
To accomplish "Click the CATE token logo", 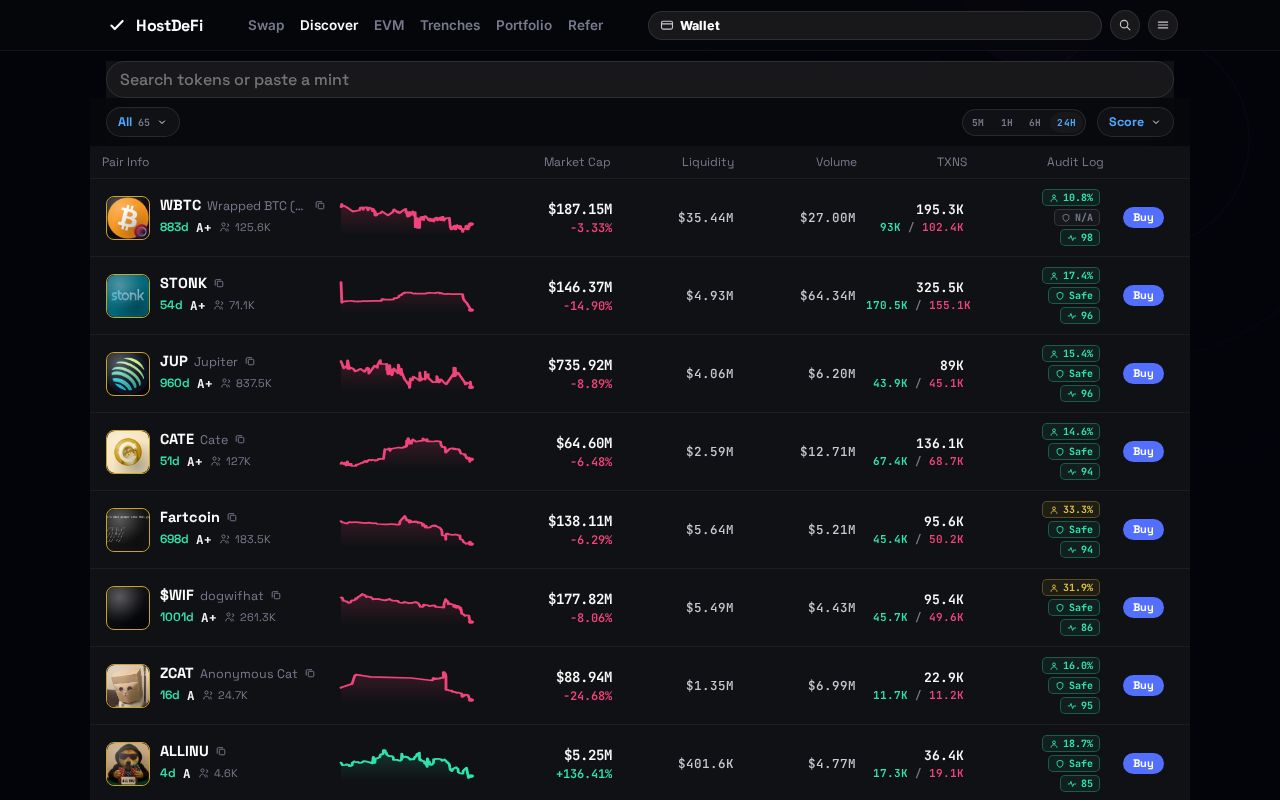I will pyautogui.click(x=128, y=452).
